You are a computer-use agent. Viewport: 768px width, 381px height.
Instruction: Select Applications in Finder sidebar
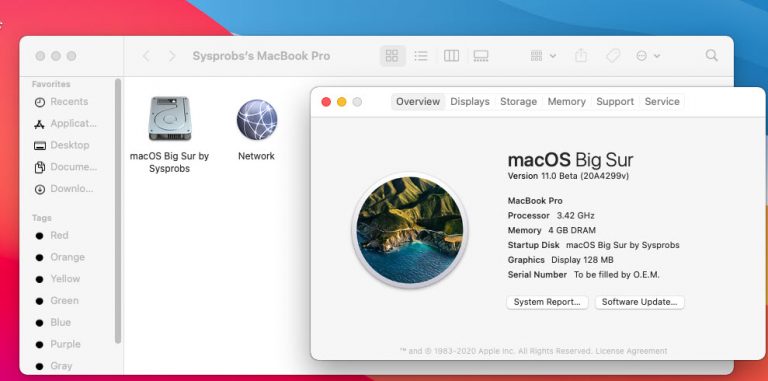pos(66,124)
